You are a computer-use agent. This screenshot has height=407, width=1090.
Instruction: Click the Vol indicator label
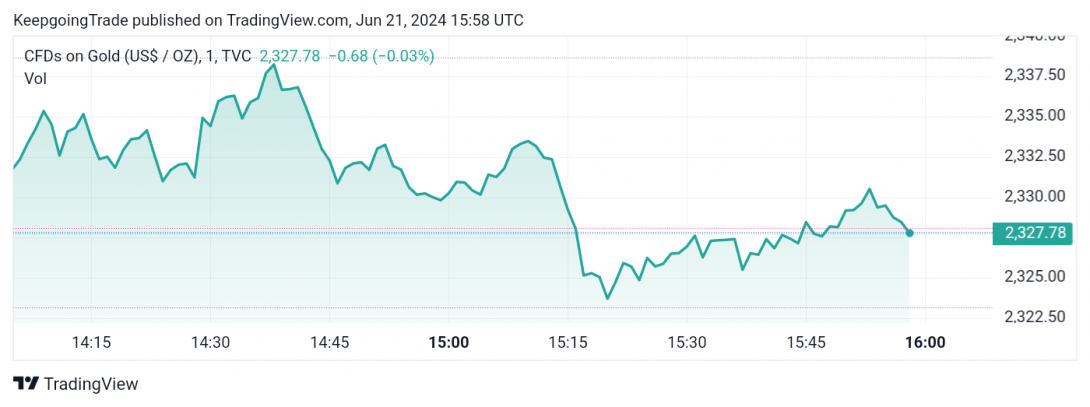[35, 79]
